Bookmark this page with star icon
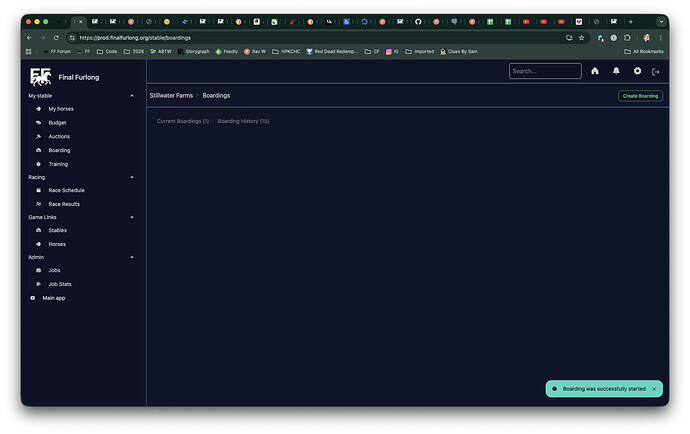 click(x=581, y=38)
